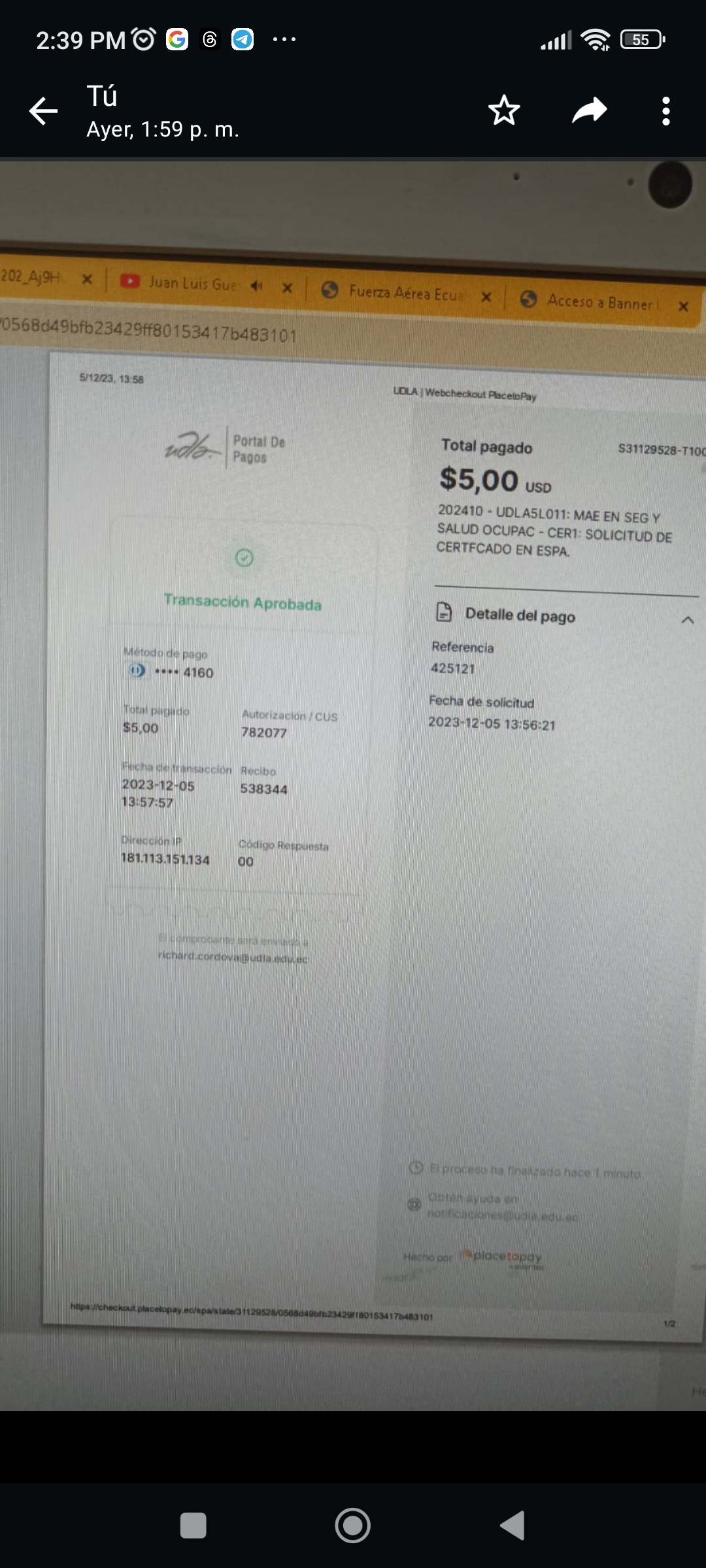Tap the Wi-Fi status icon
Image resolution: width=706 pixels, height=1568 pixels.
coord(596,40)
